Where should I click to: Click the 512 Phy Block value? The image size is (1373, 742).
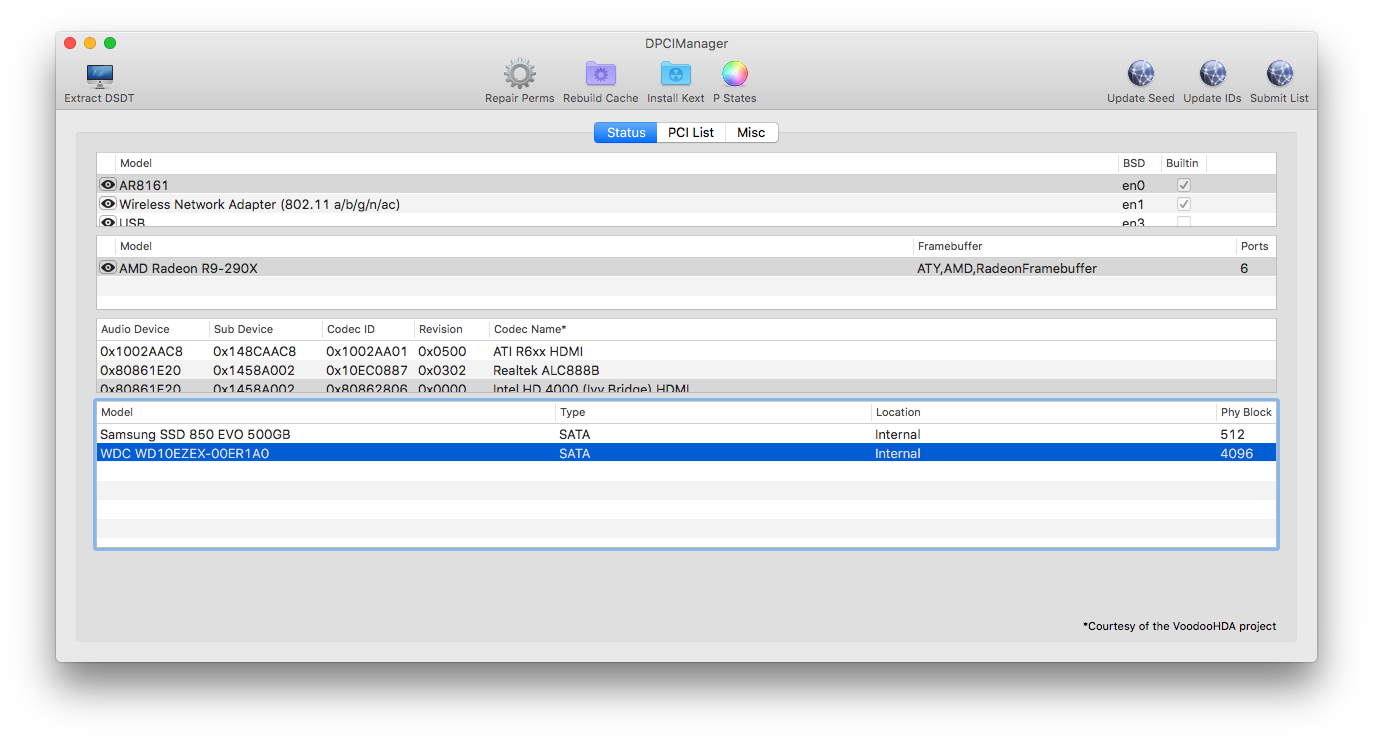1232,434
